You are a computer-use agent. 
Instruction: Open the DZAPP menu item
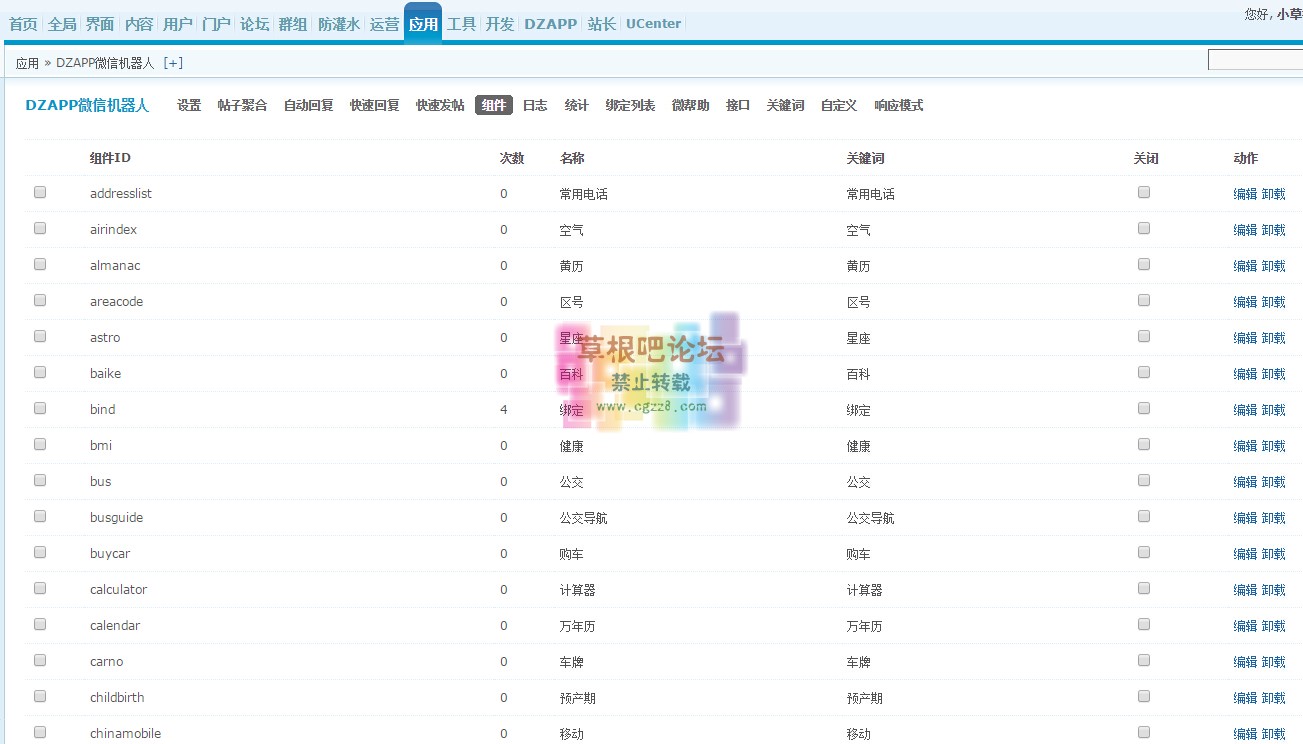[x=550, y=23]
